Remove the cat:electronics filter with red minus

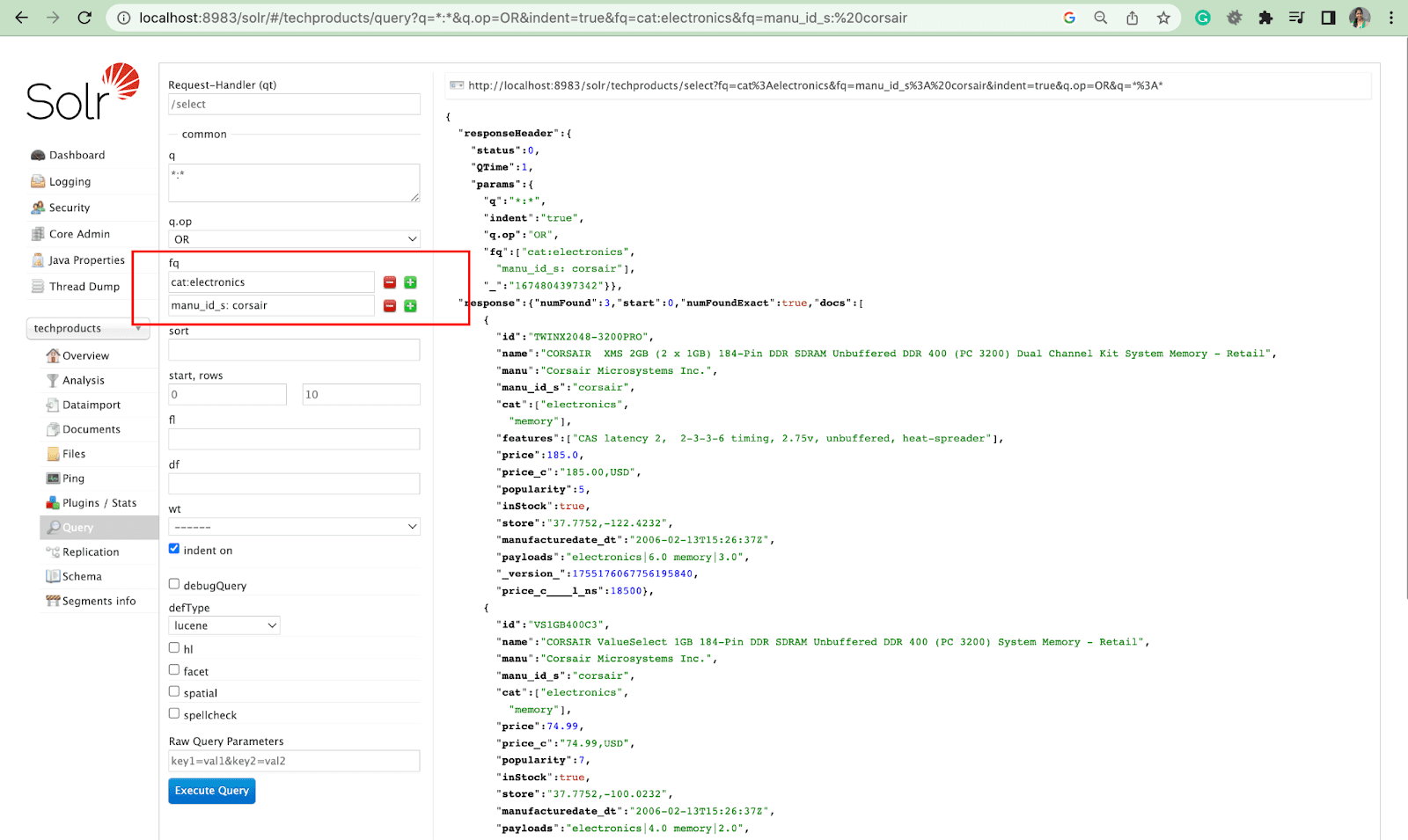389,282
